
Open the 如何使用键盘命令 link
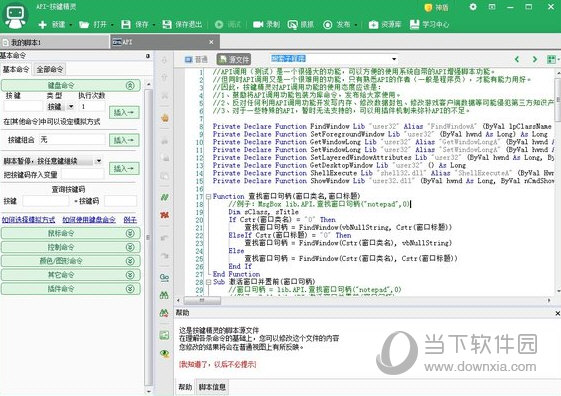[89, 220]
